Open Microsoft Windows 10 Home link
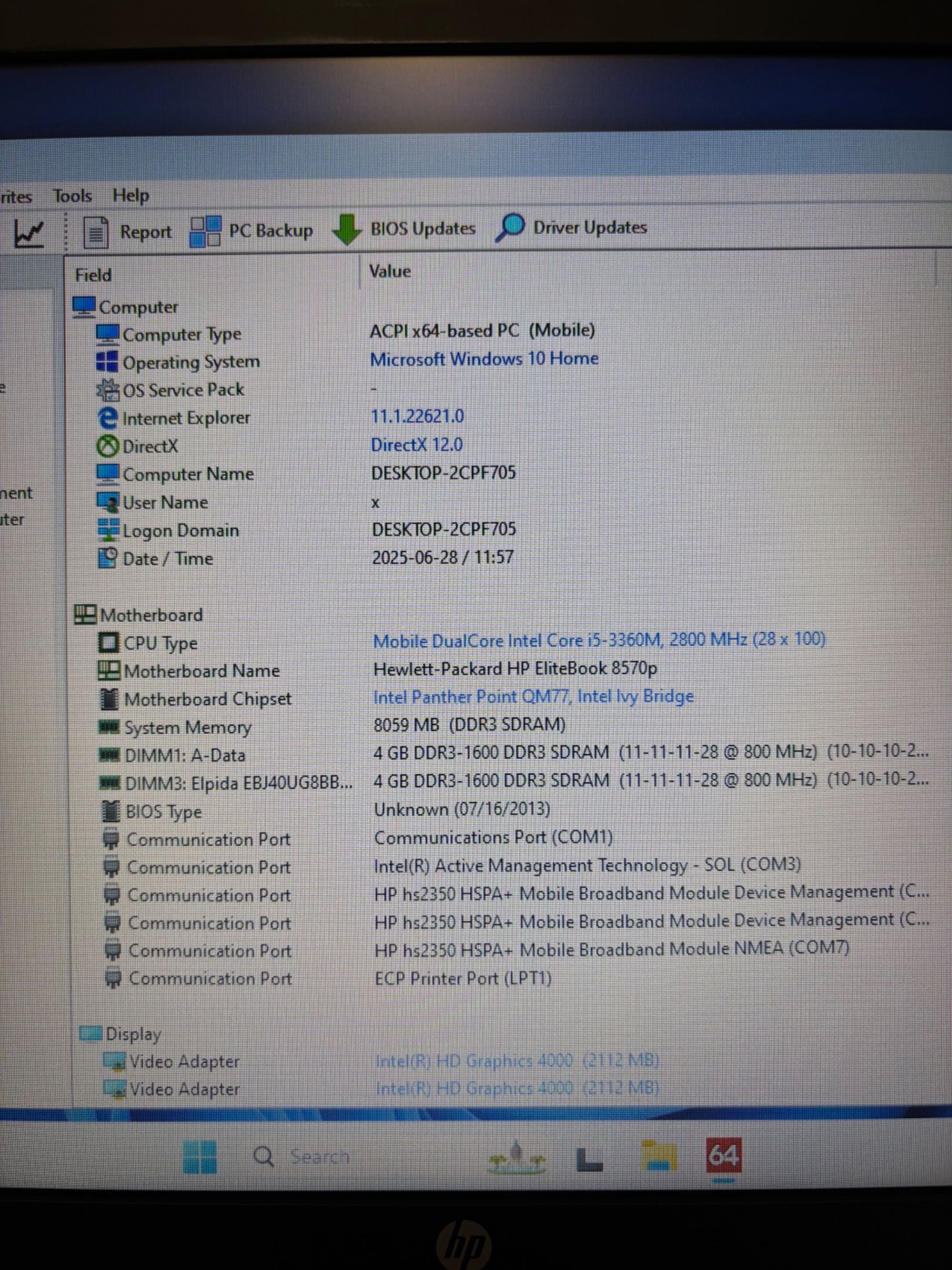The height and width of the screenshot is (1270, 952). [x=484, y=359]
